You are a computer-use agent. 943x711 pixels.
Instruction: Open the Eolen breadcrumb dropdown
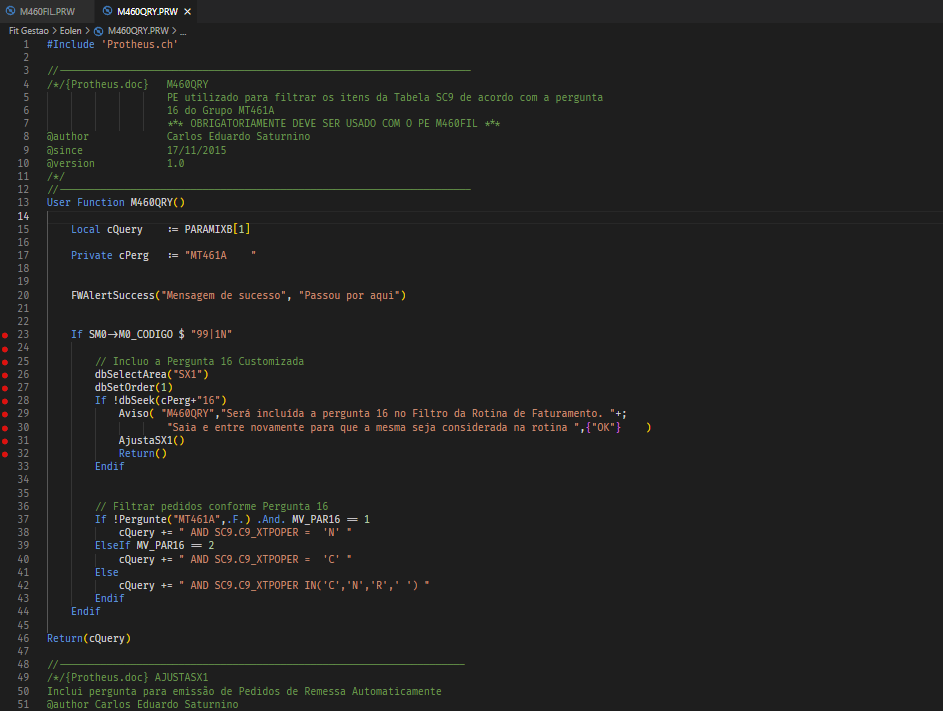click(x=69, y=30)
